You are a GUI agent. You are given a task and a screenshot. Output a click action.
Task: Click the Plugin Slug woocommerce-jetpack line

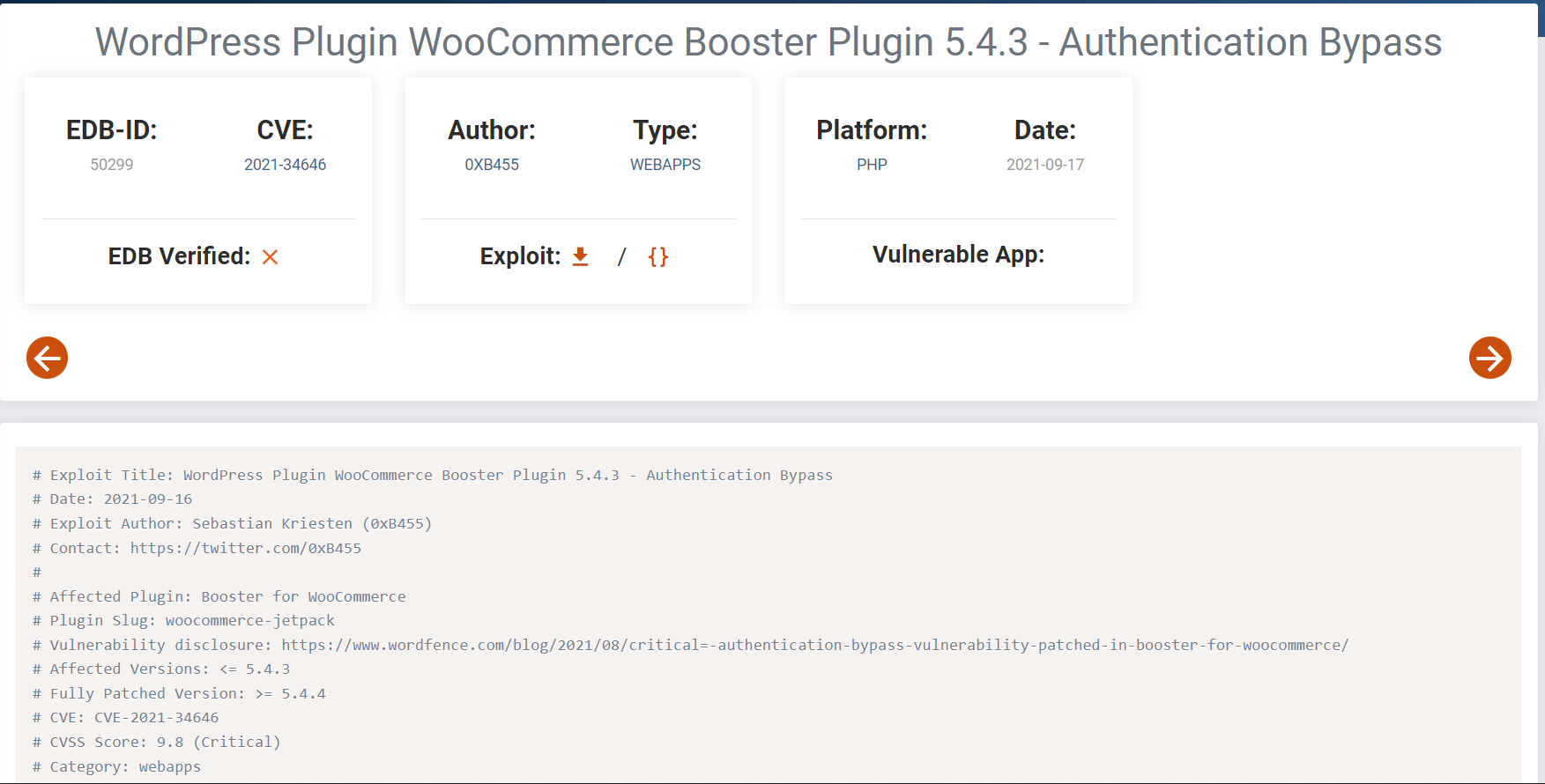[x=184, y=620]
